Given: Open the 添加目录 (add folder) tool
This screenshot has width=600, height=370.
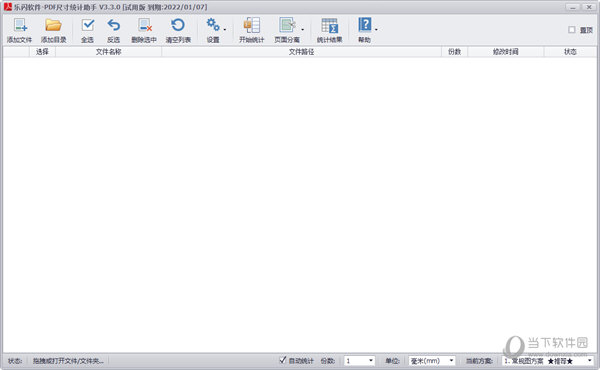Looking at the screenshot, I should 54,30.
